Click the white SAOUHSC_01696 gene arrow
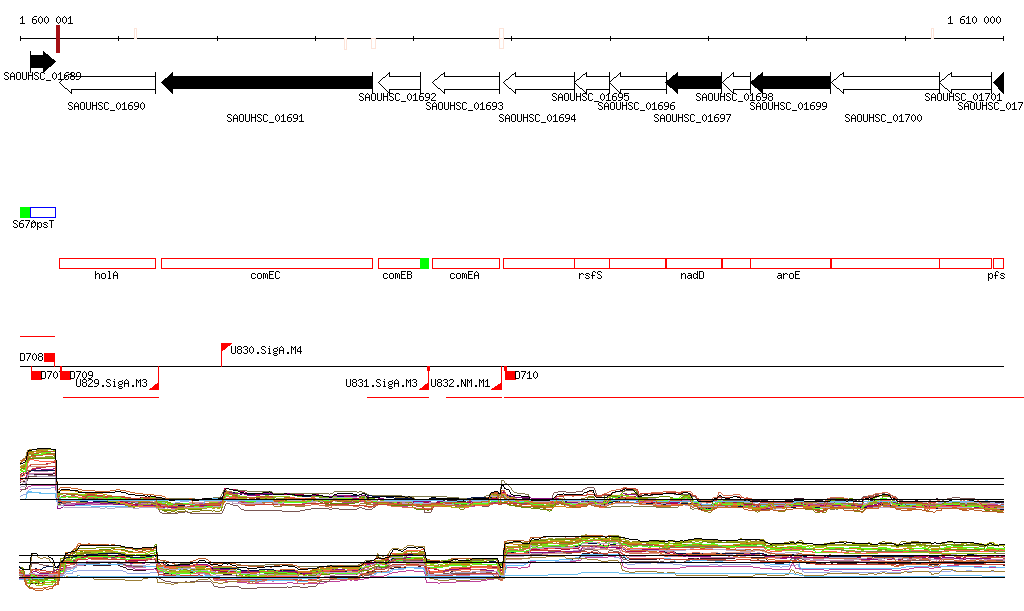Image resolution: width=1024 pixels, height=611 pixels. (x=638, y=83)
